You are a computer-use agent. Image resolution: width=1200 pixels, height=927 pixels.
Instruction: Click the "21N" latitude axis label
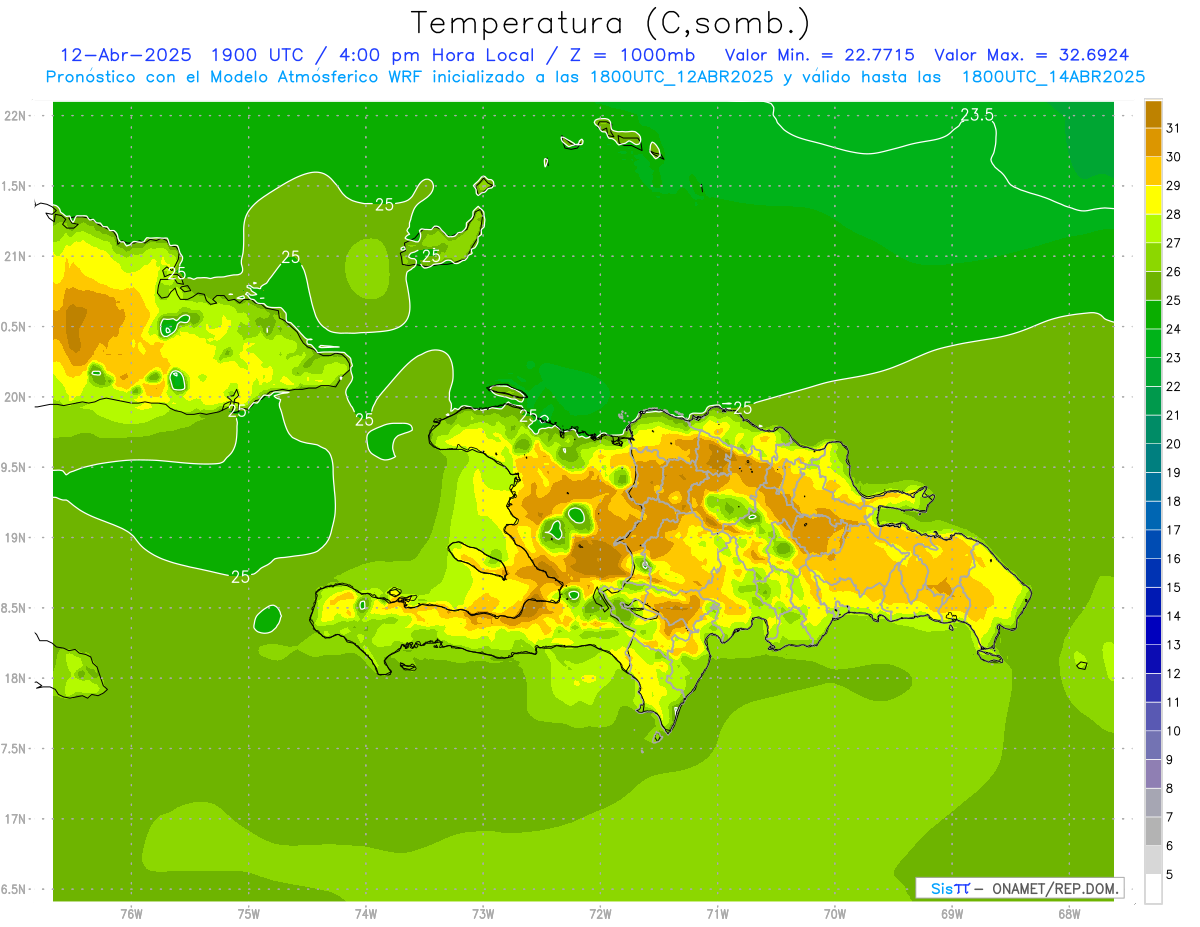point(15,257)
